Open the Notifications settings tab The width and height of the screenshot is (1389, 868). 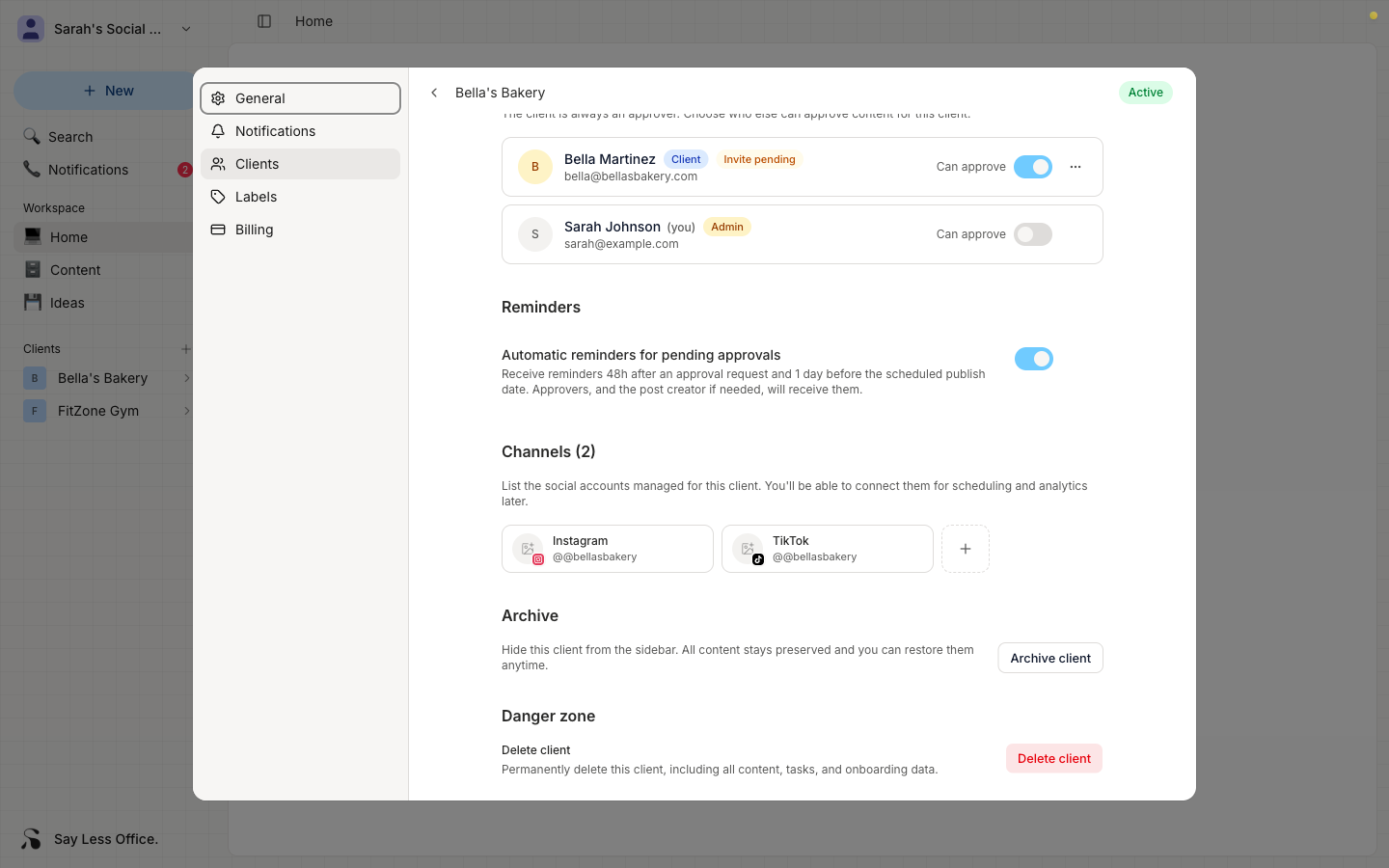tap(300, 131)
